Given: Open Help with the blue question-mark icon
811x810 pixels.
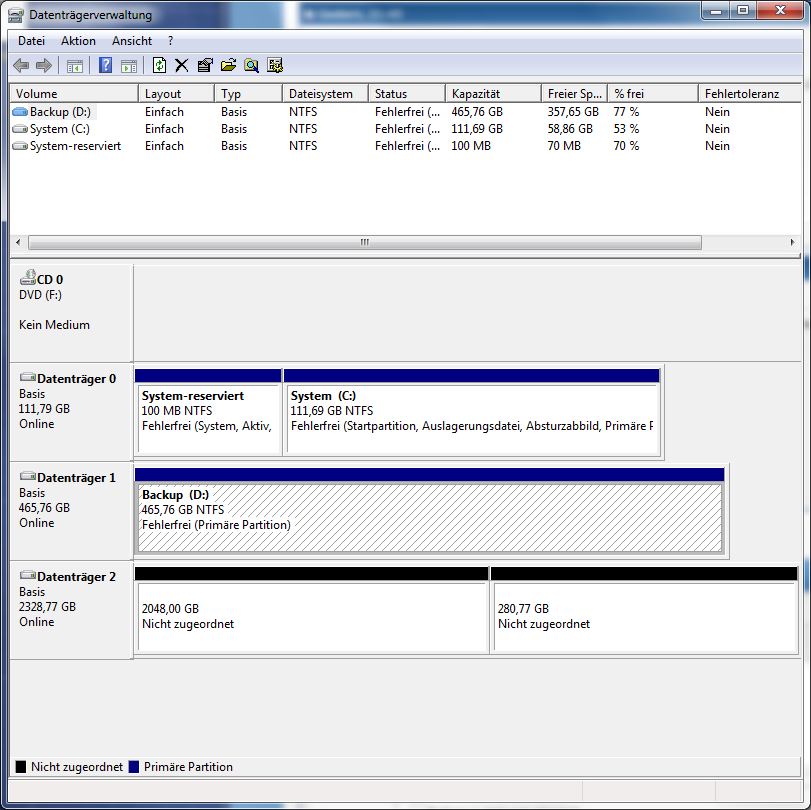Looking at the screenshot, I should point(106,65).
